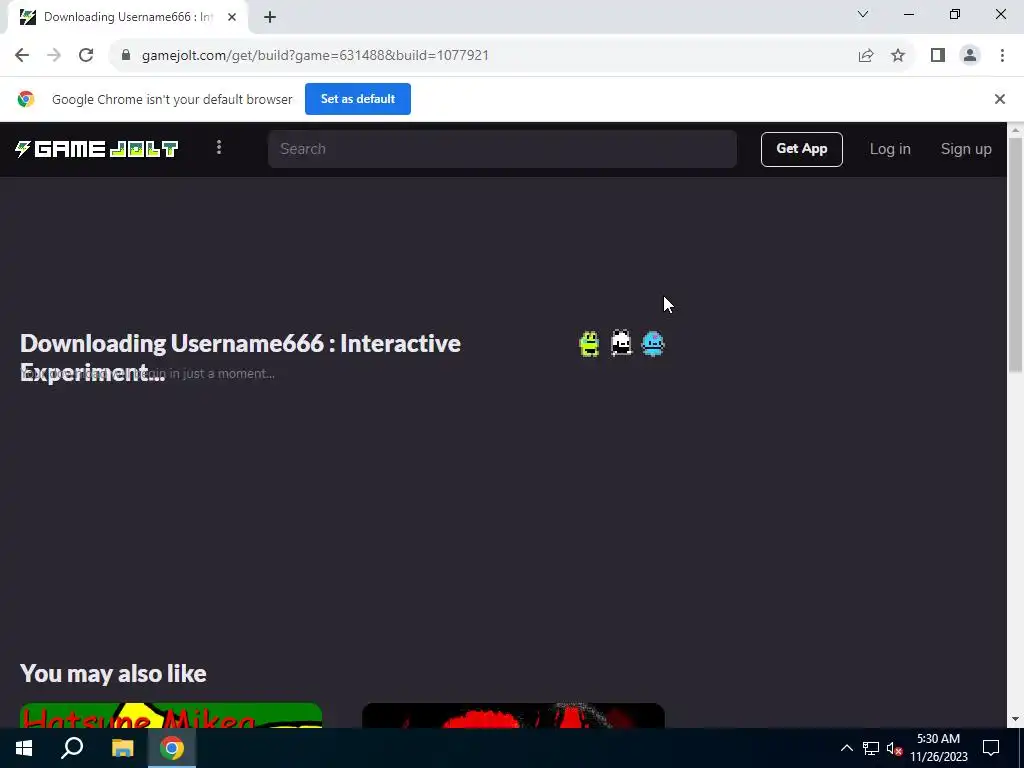Select the gamejolt.com URL in address bar
The image size is (1024, 768).
pos(315,56)
